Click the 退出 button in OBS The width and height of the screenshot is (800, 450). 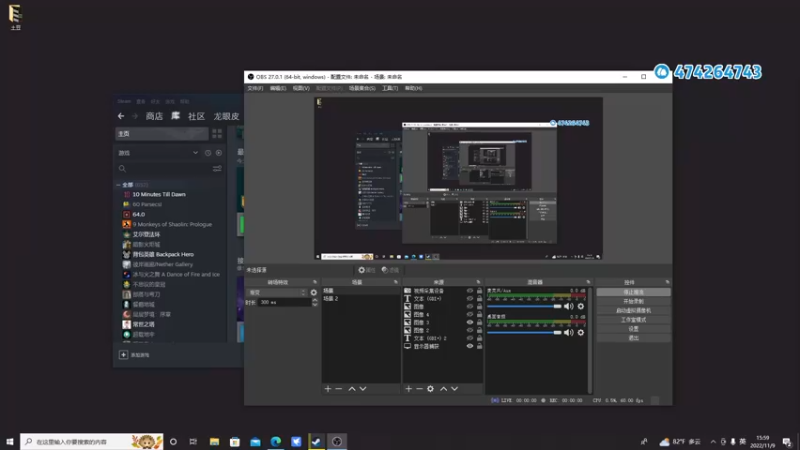(633, 338)
